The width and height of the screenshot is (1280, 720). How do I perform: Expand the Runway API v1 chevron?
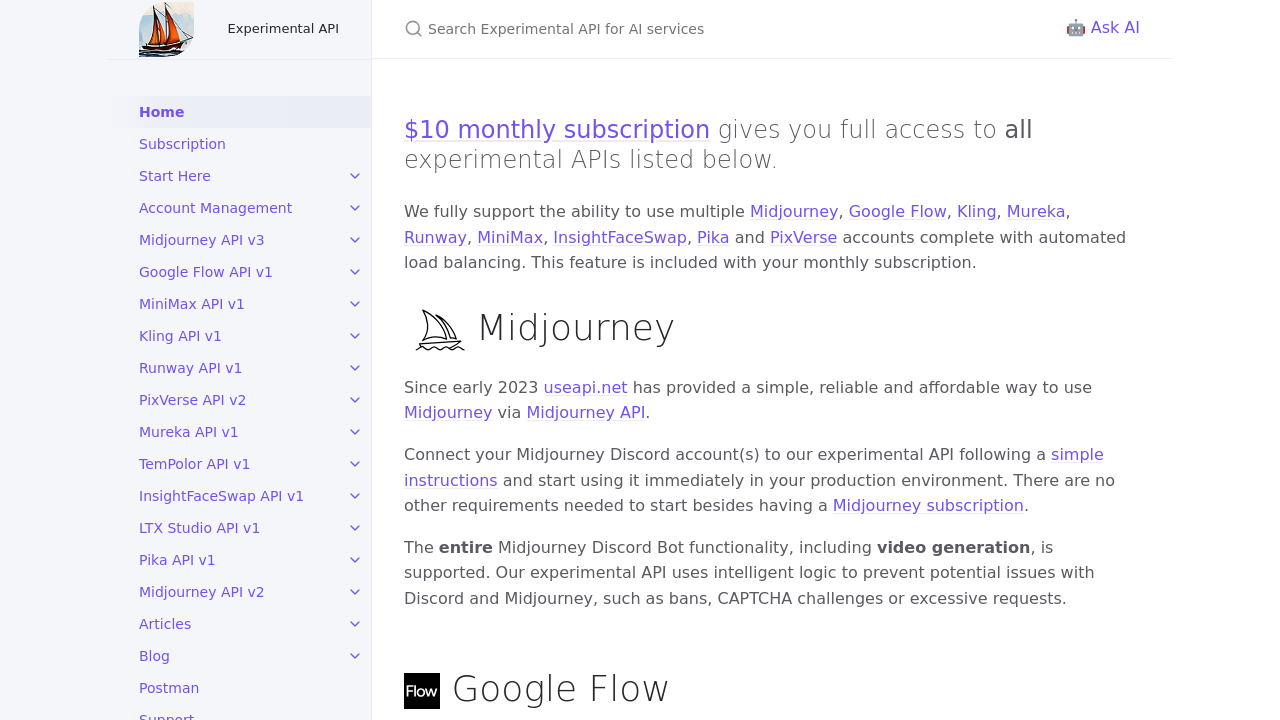coord(355,368)
